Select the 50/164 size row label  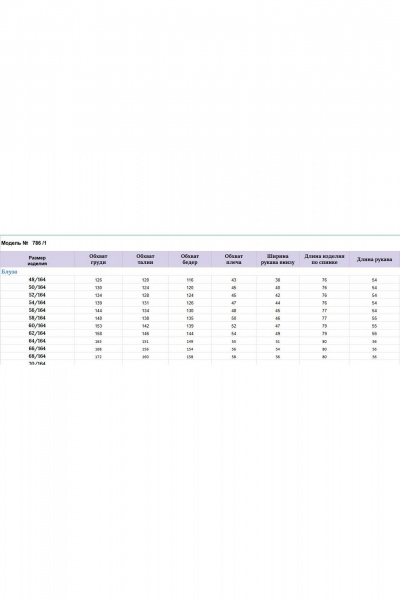(37, 287)
